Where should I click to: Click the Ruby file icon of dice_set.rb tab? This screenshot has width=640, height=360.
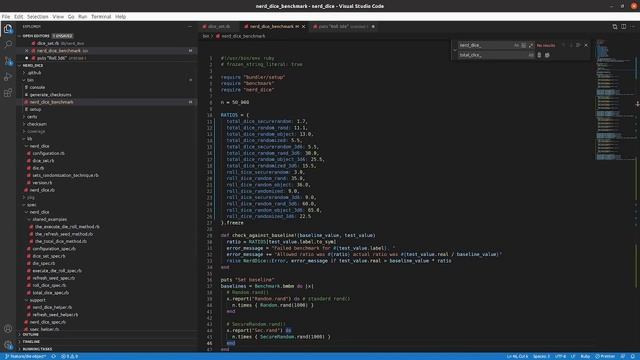(204, 27)
